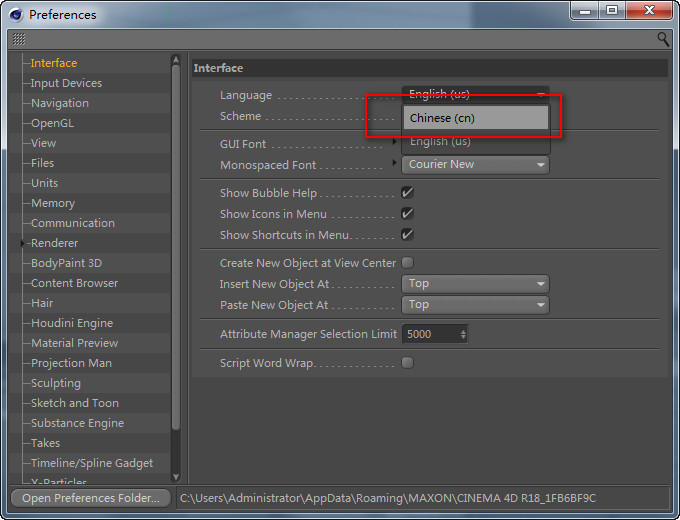Expand the Monospaced Font arrow
This screenshot has width=680, height=520.
point(394,163)
